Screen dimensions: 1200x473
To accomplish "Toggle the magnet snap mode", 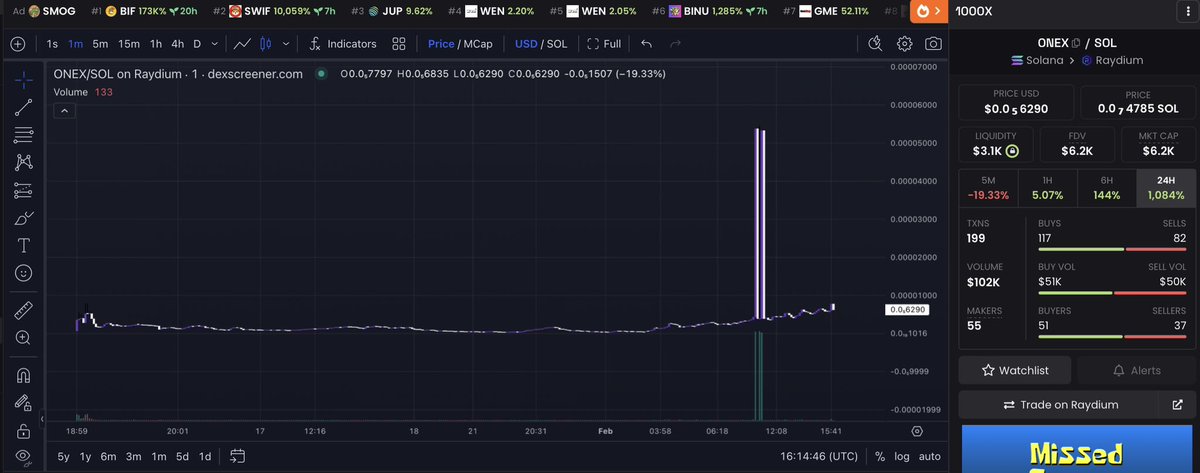I will tap(23, 376).
